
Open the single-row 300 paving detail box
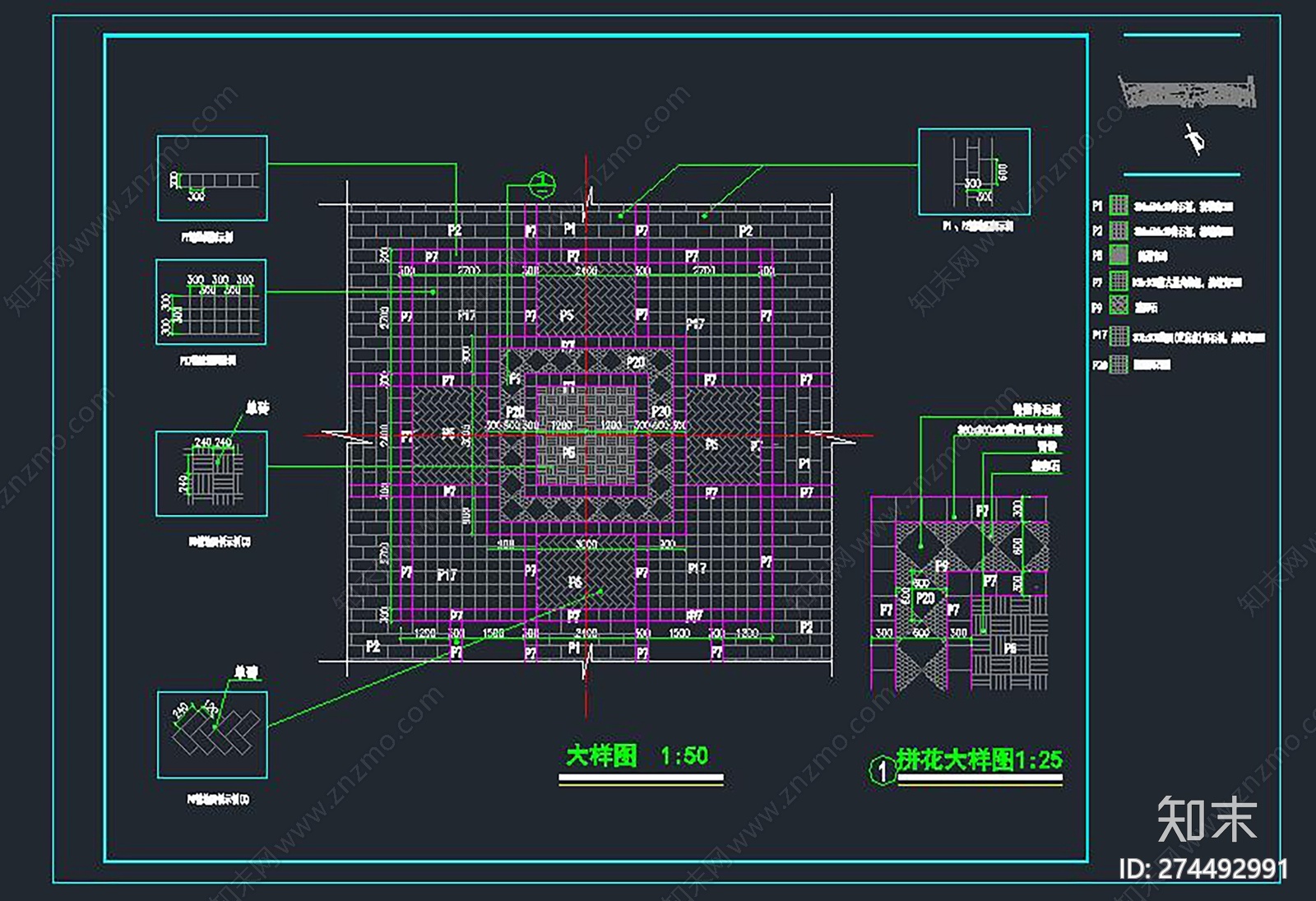(x=212, y=179)
